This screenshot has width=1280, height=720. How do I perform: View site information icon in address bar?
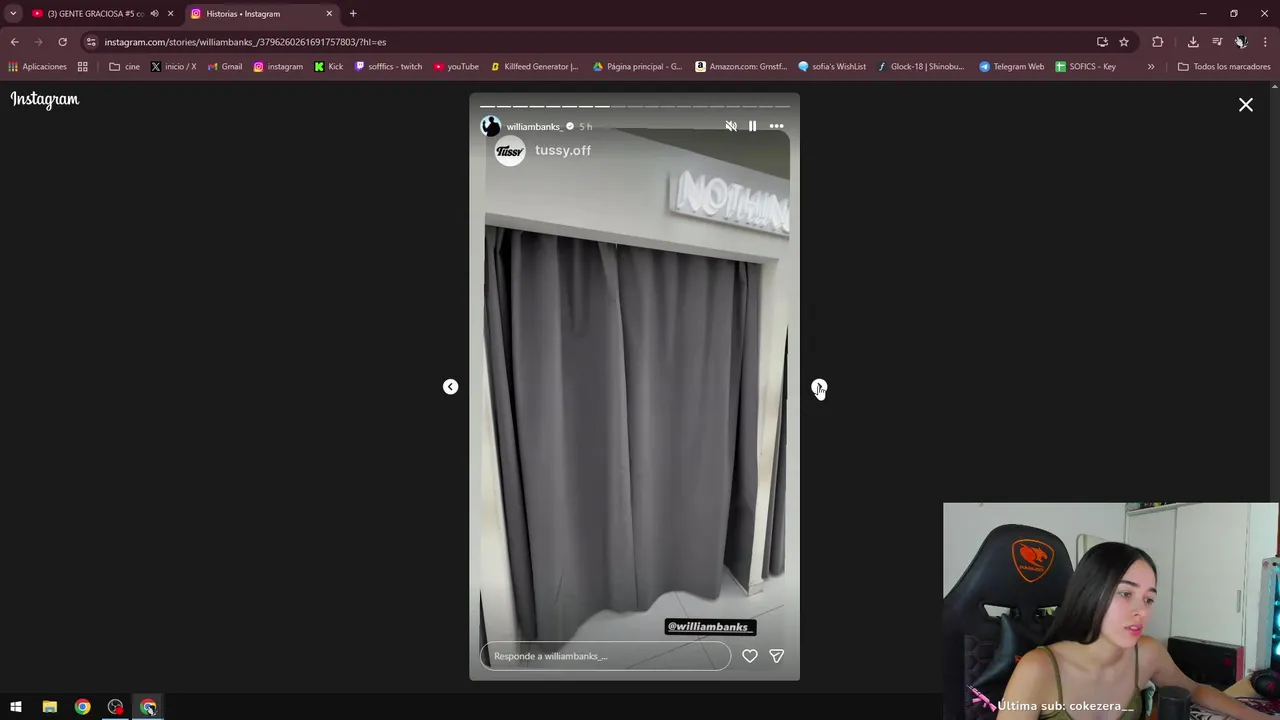click(x=91, y=42)
